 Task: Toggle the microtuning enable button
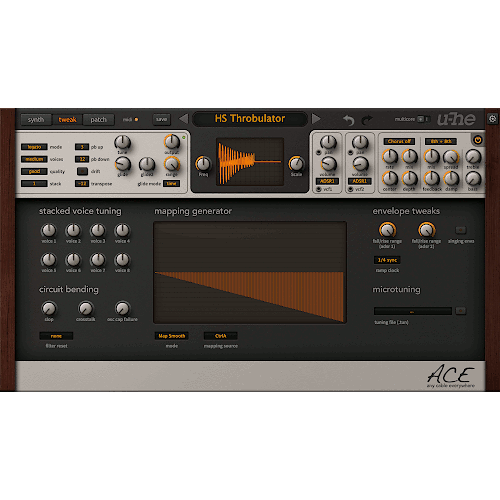tap(461, 311)
